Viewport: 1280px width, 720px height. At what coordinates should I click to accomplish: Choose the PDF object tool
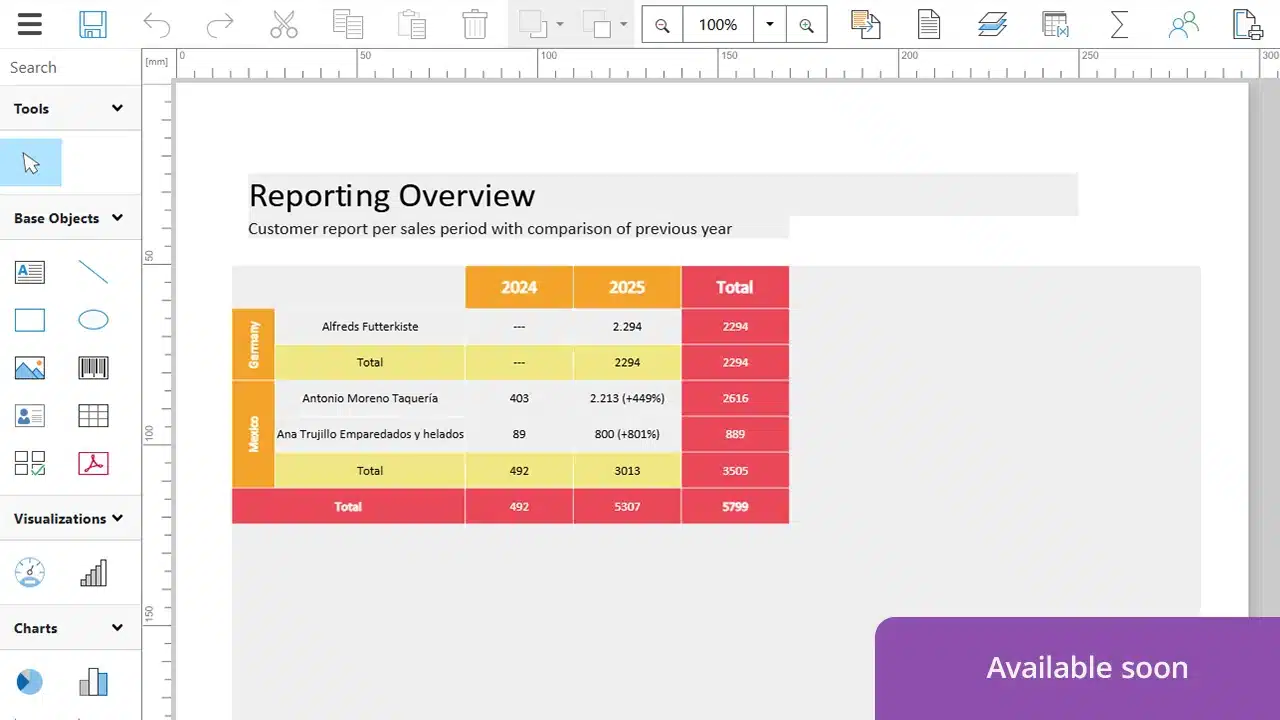tap(93, 463)
